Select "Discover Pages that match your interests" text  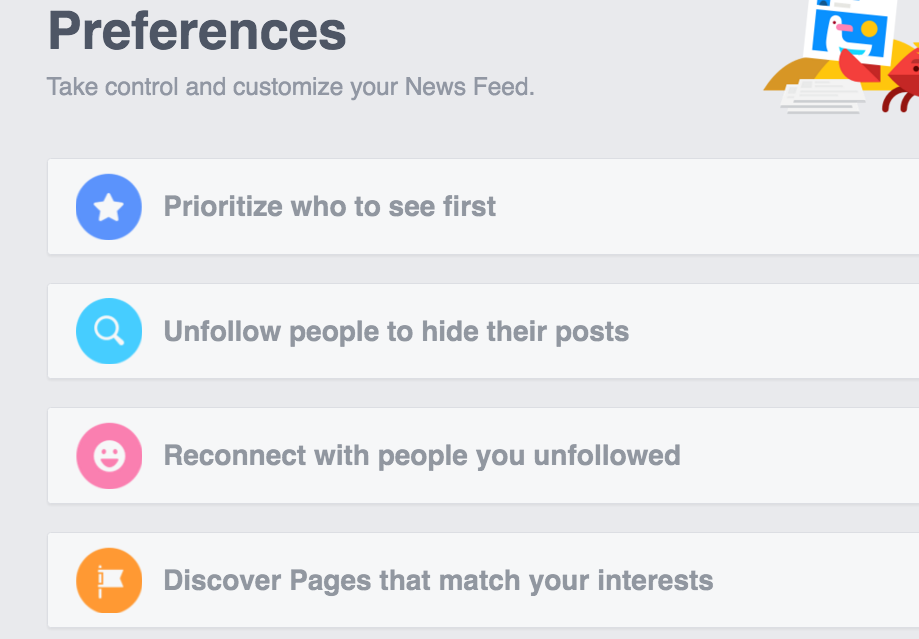click(x=438, y=581)
